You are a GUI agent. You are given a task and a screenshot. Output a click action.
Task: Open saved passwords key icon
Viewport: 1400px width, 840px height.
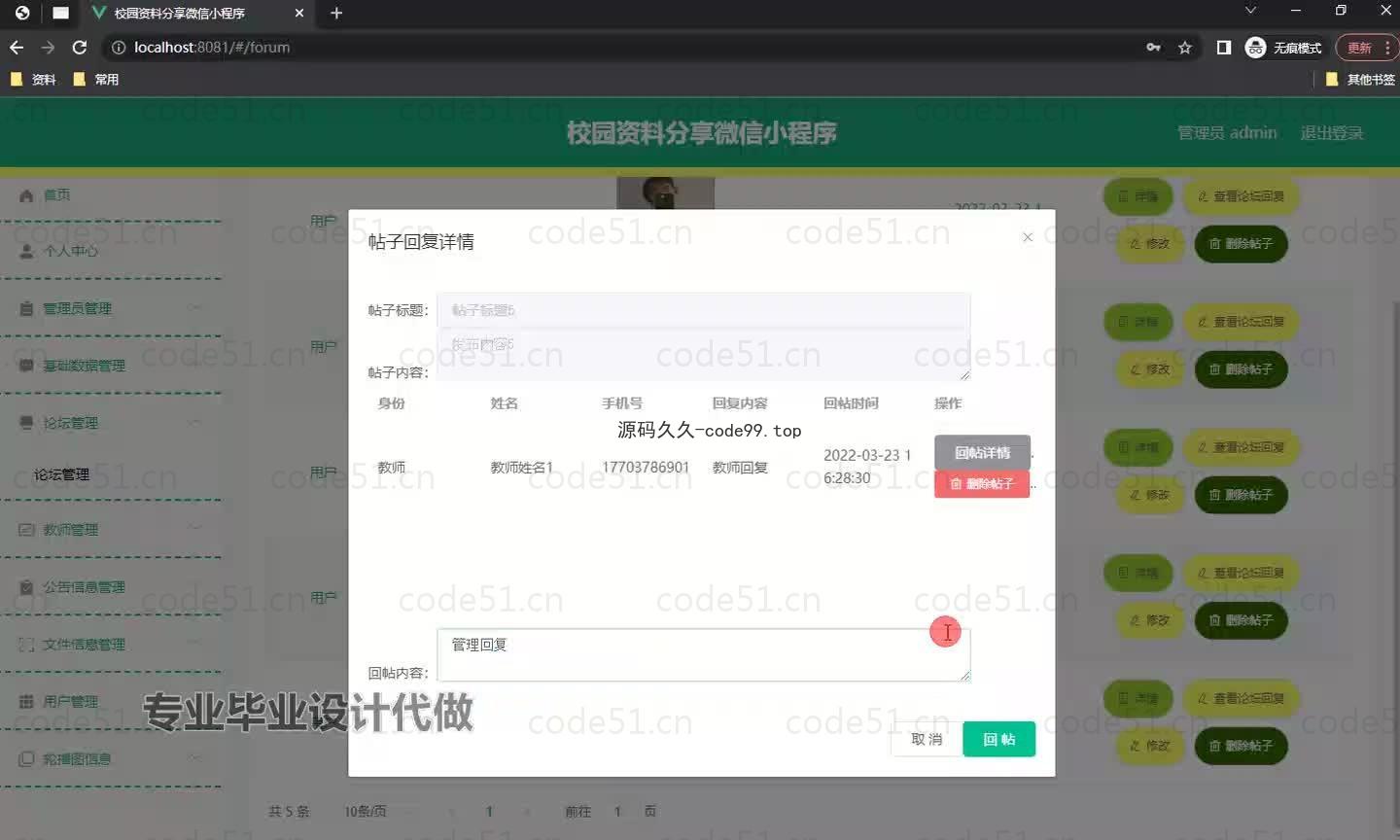click(x=1153, y=47)
